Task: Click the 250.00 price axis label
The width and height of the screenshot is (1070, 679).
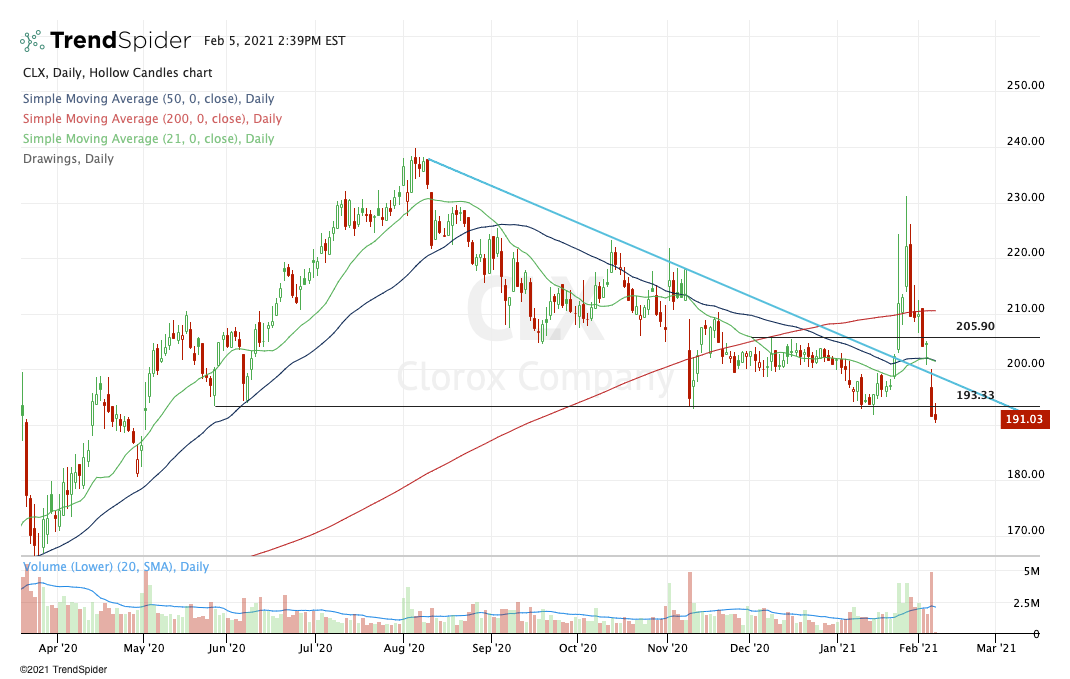Action: pos(1025,85)
